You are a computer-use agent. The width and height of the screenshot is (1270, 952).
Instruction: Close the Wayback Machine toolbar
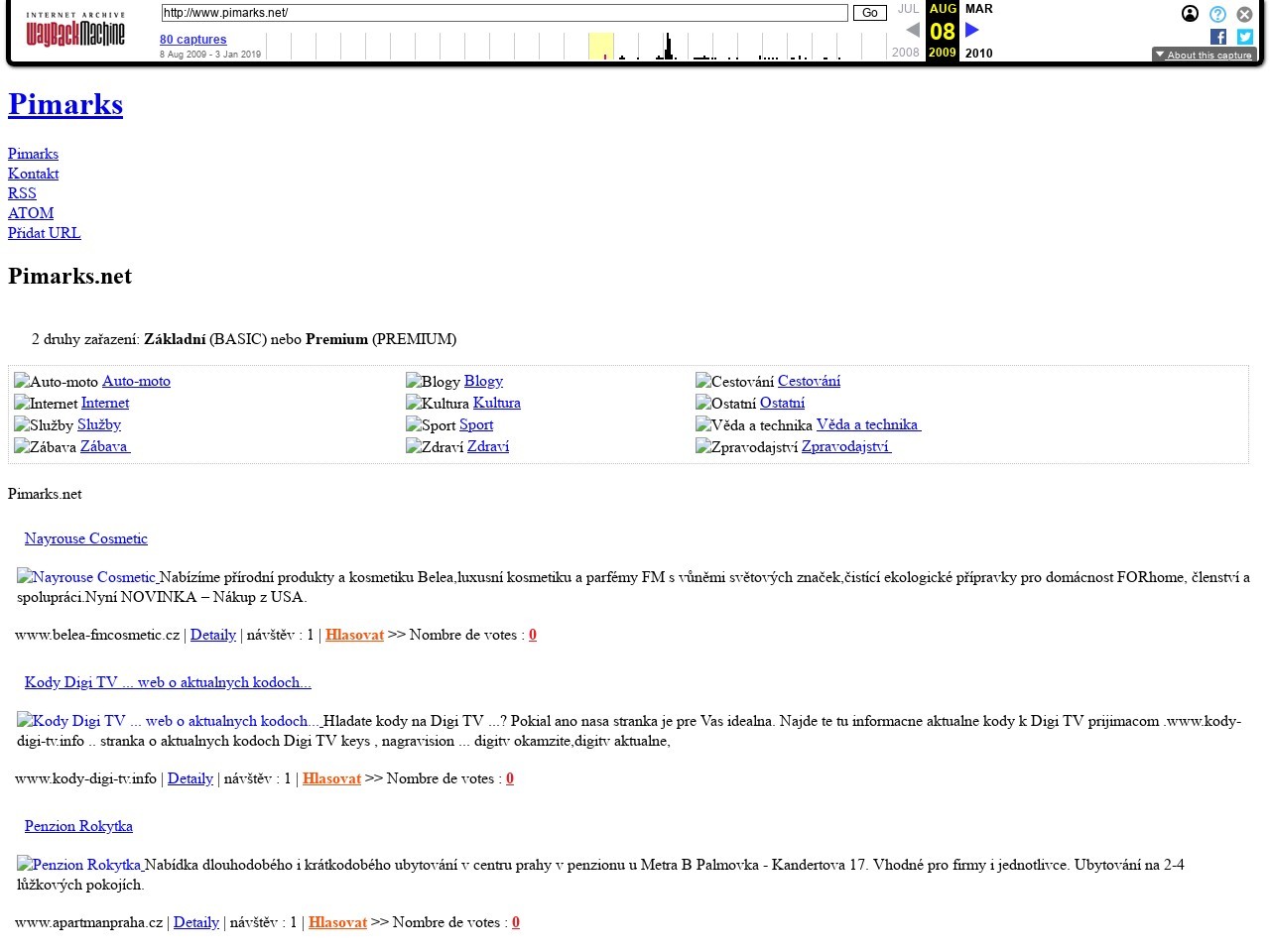tap(1244, 14)
